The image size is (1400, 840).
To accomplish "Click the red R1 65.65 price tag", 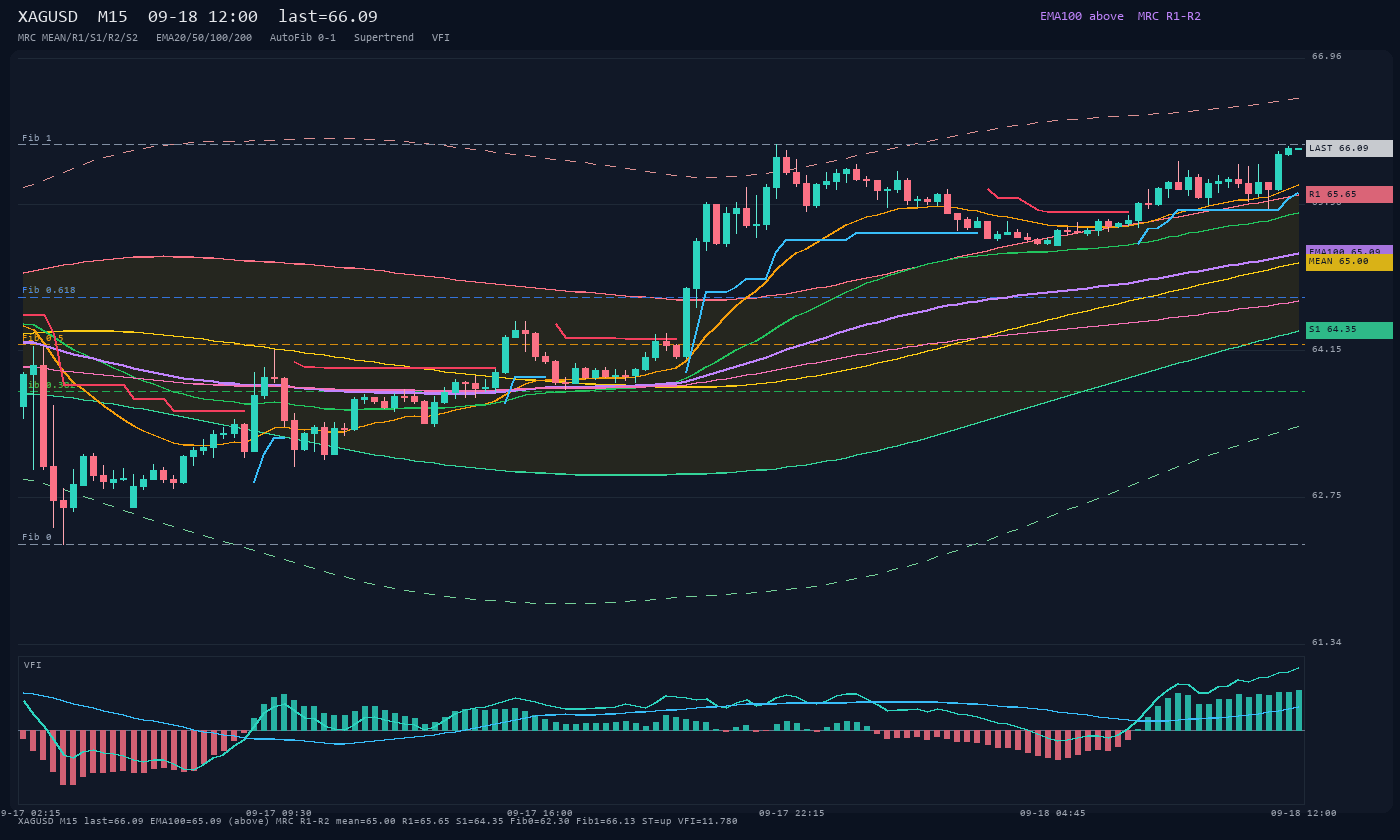I will 1349,194.
